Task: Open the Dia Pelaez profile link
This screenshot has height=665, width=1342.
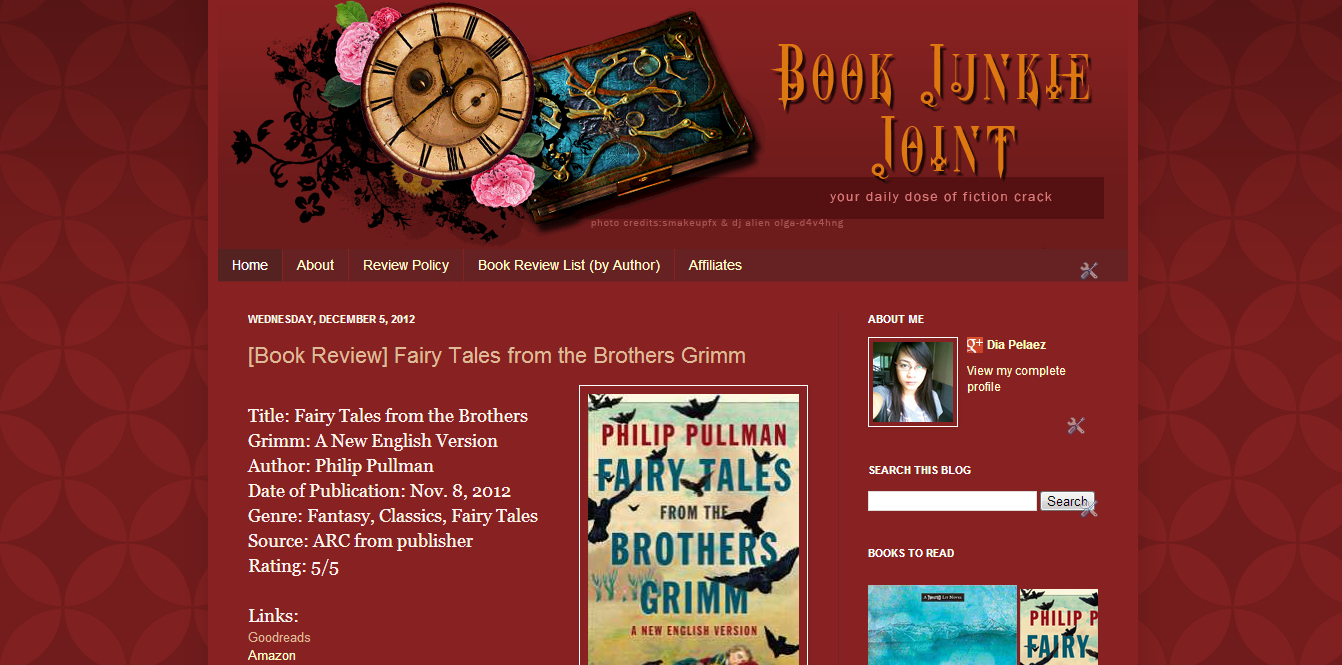Action: [1016, 345]
